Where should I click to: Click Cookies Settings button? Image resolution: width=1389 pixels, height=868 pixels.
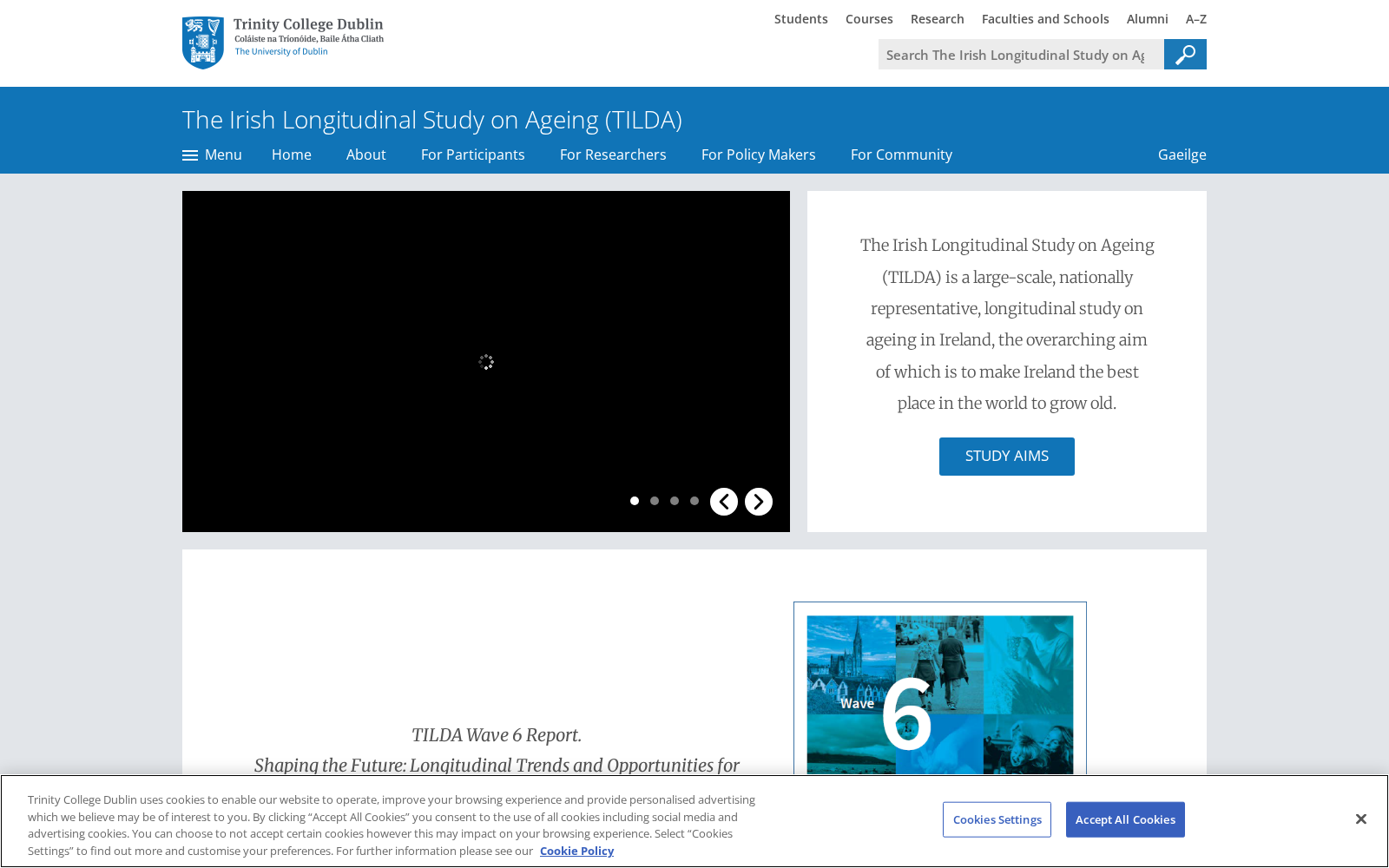pyautogui.click(x=997, y=819)
